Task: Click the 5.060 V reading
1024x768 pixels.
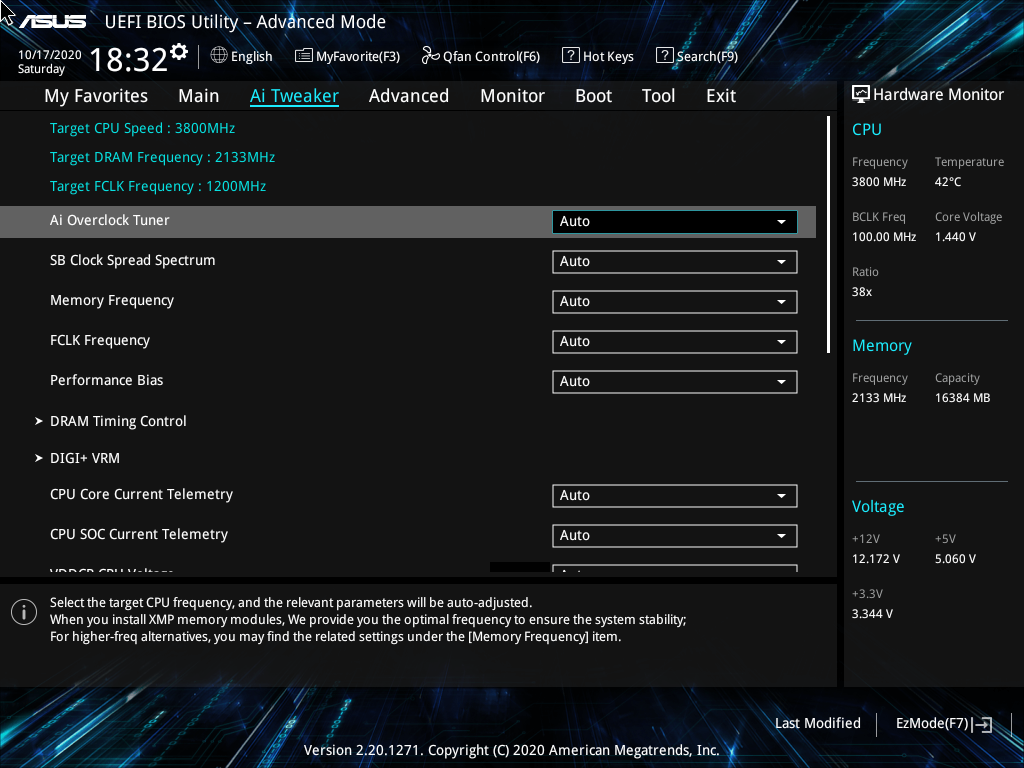Action: (955, 559)
